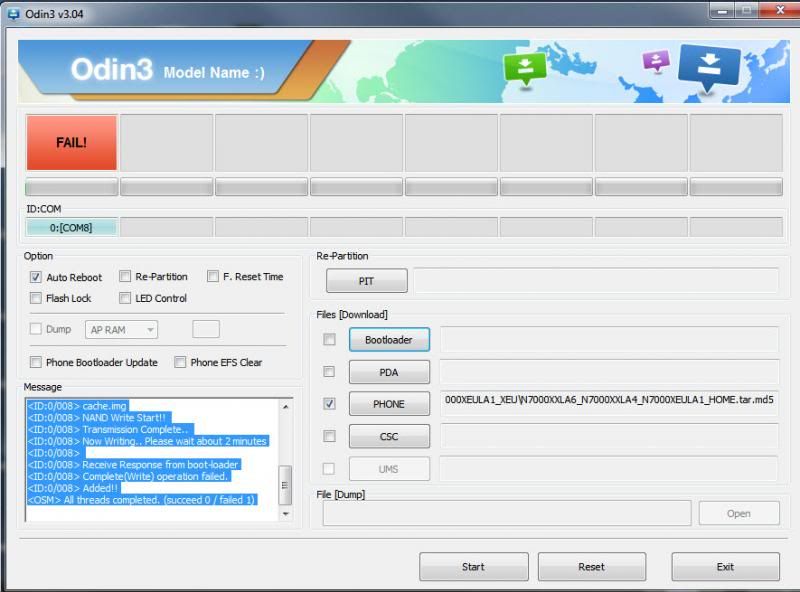Click 'Receive Response from boot-loader' line
Screen dimensions: 800x592
[134, 464]
